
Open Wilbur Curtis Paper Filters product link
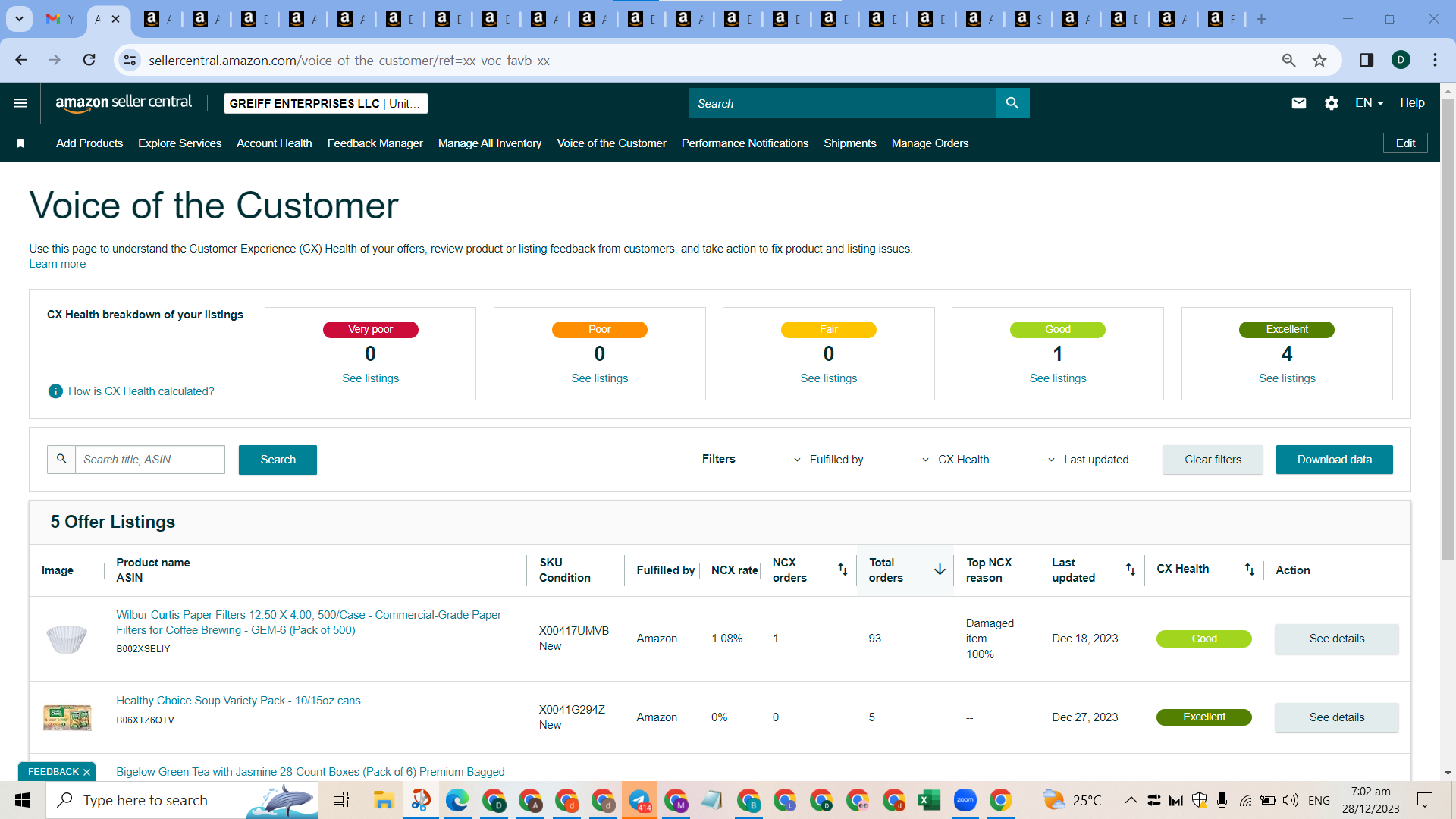pos(309,623)
